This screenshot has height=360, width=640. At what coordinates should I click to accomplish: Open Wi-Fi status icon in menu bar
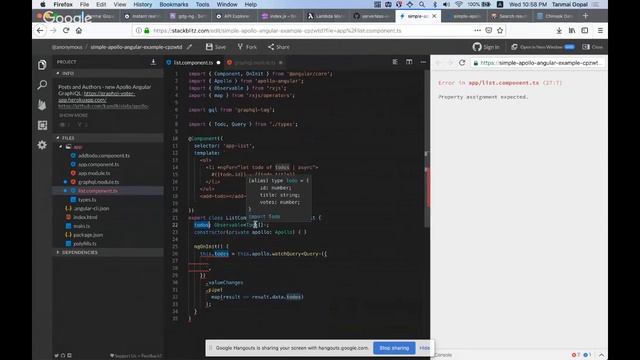click(459, 4)
